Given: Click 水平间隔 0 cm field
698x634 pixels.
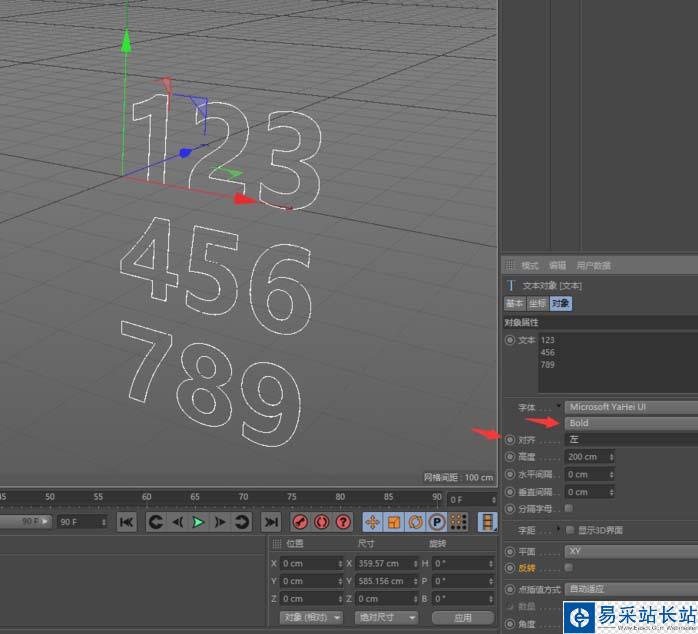Looking at the screenshot, I should pyautogui.click(x=585, y=475).
